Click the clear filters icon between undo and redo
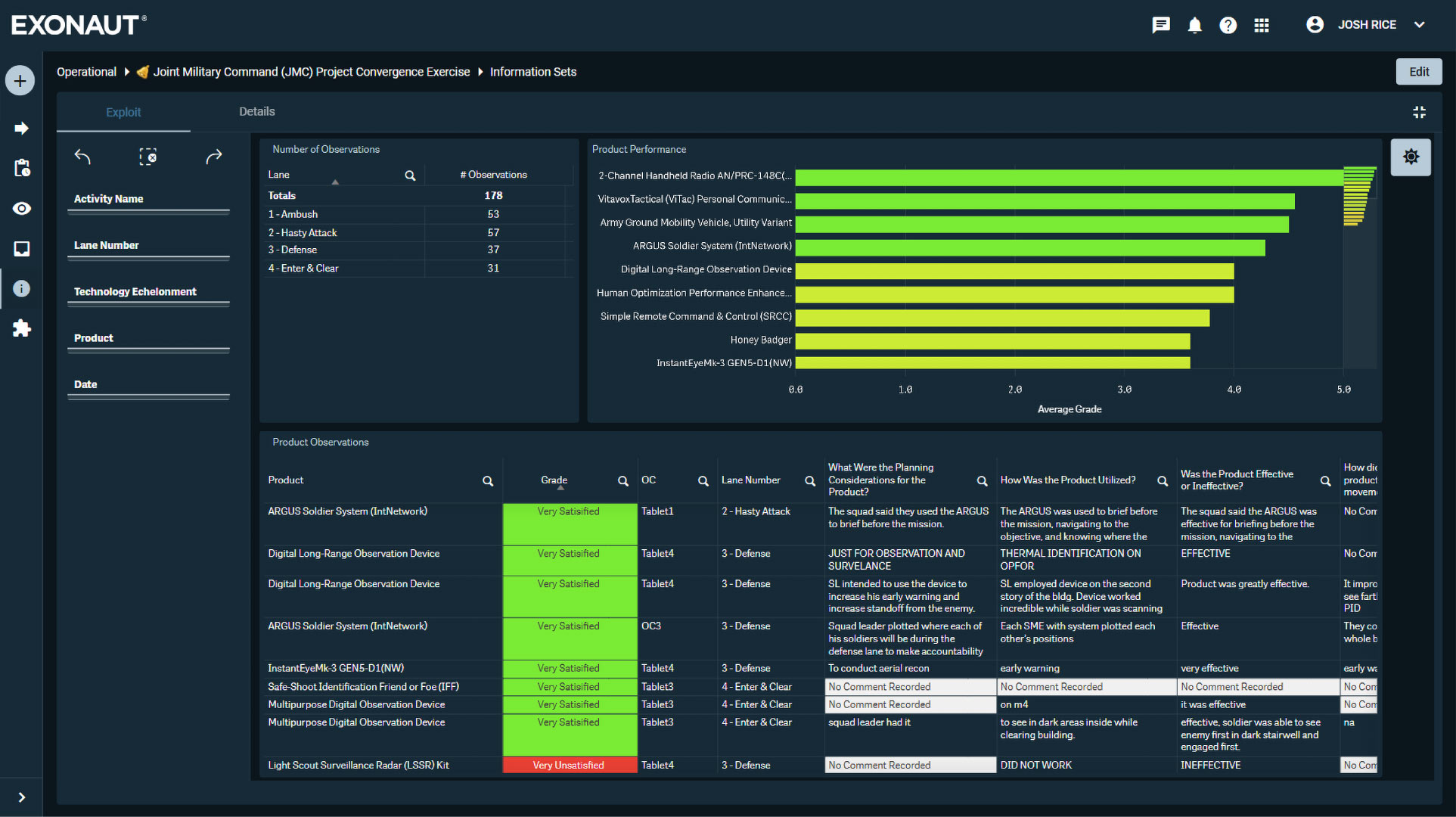 [x=148, y=157]
